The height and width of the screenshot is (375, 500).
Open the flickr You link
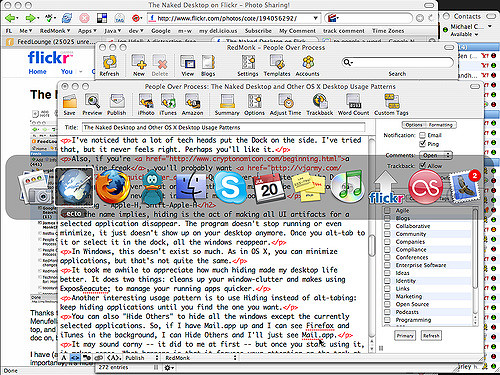point(67,71)
